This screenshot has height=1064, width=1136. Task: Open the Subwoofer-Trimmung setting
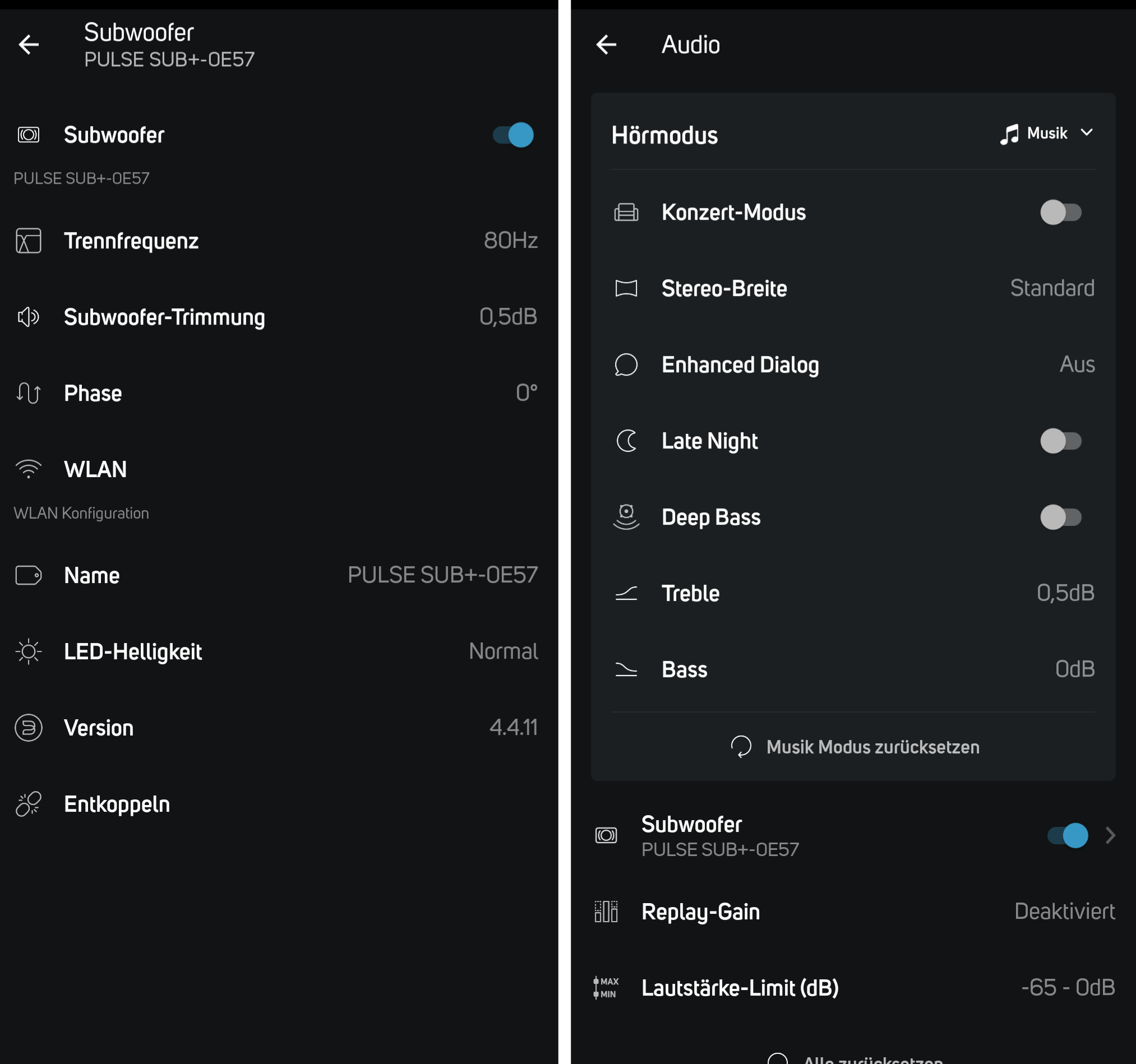pos(165,317)
